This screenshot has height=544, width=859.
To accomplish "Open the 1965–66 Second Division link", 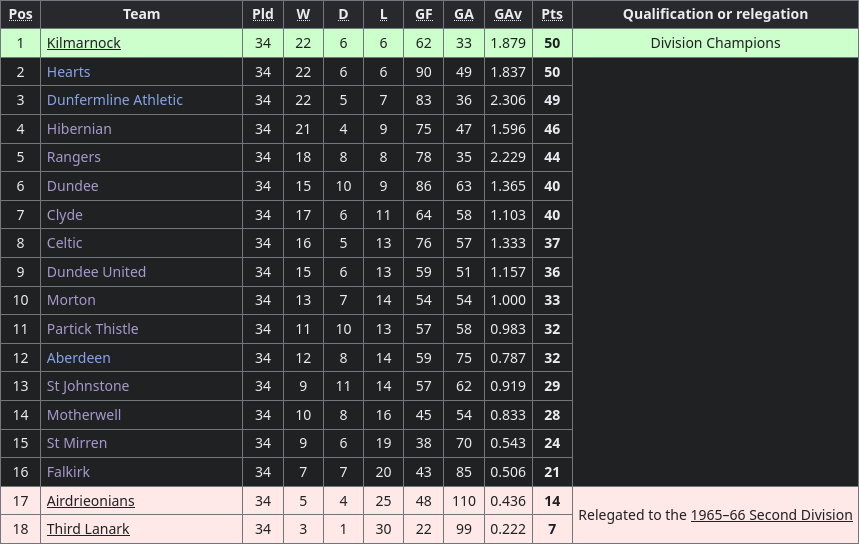I will click(x=771, y=515).
